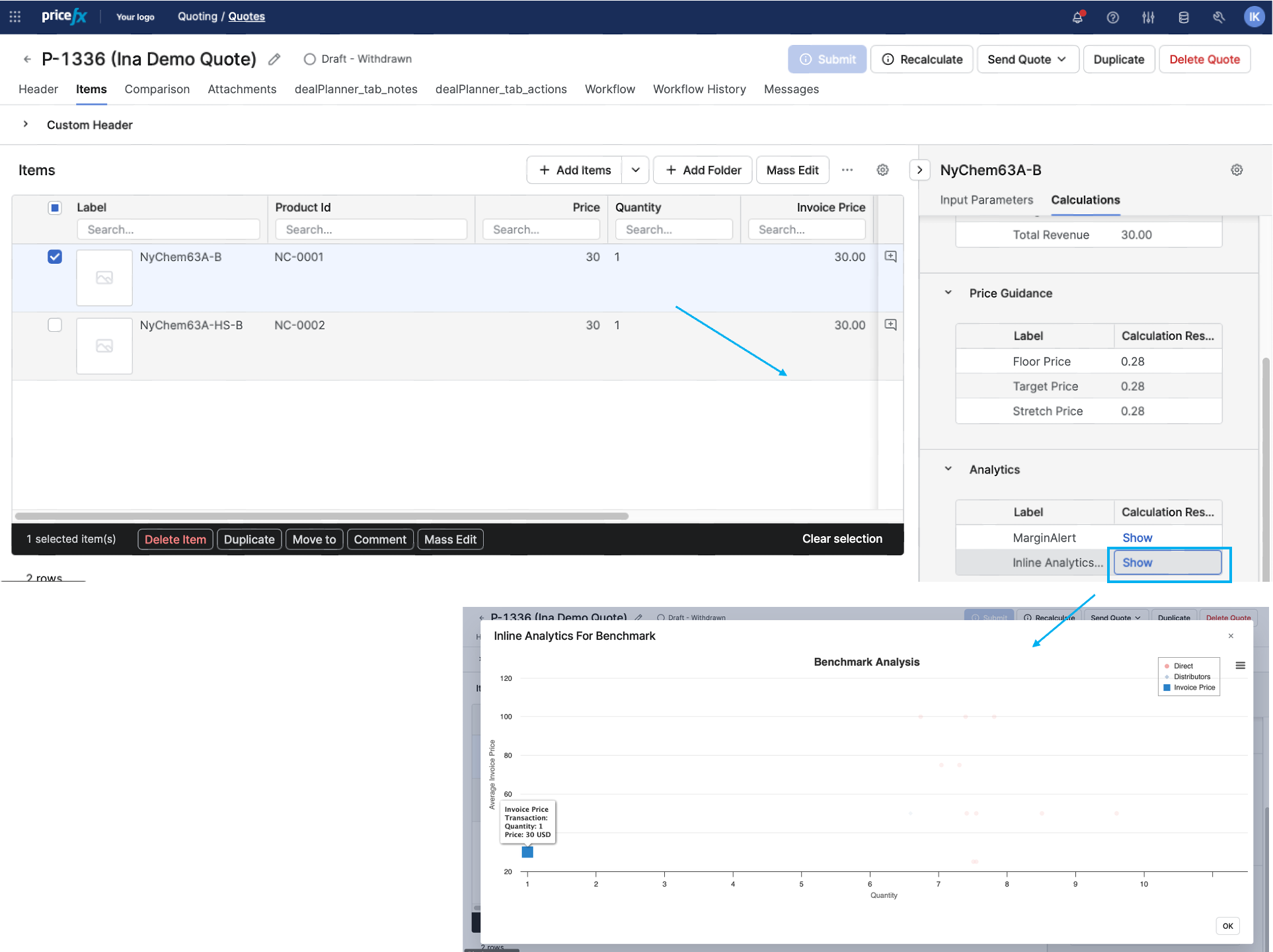This screenshot has width=1273, height=952.
Task: Open the apps grid launcher icon
Action: coord(15,17)
